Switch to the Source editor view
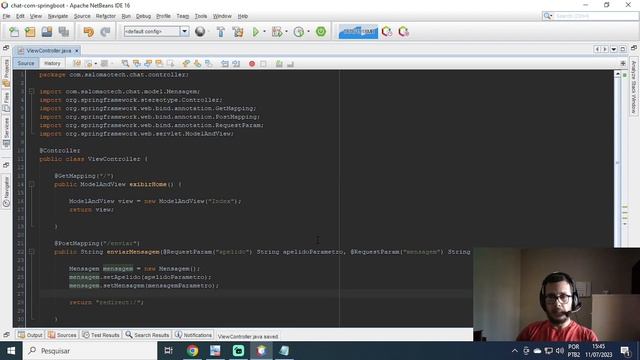 tap(26, 63)
